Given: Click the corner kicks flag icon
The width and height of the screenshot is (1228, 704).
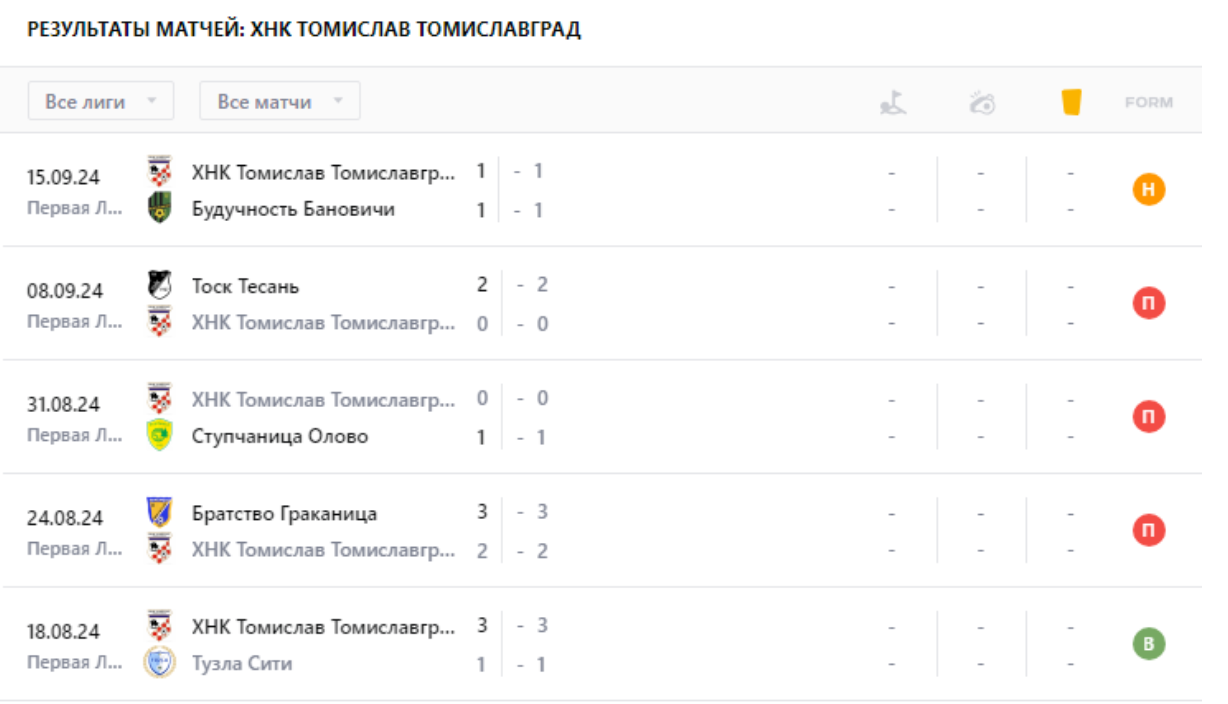Looking at the screenshot, I should click(x=893, y=100).
